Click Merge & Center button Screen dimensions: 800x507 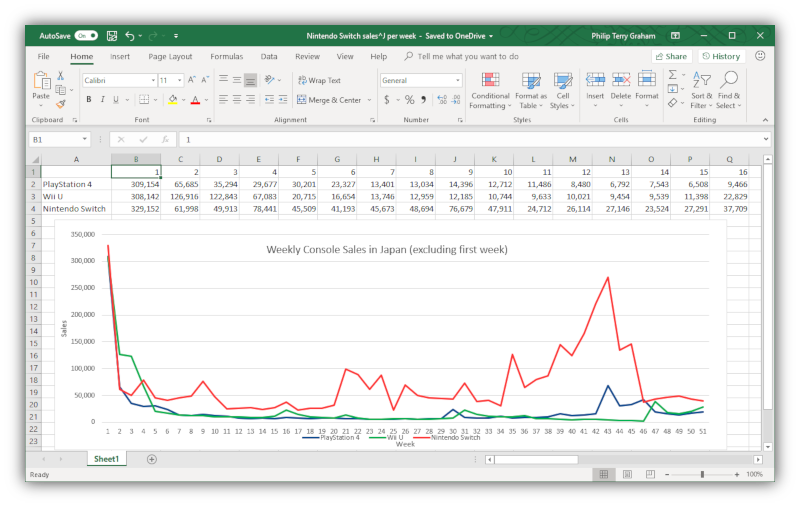click(x=329, y=100)
